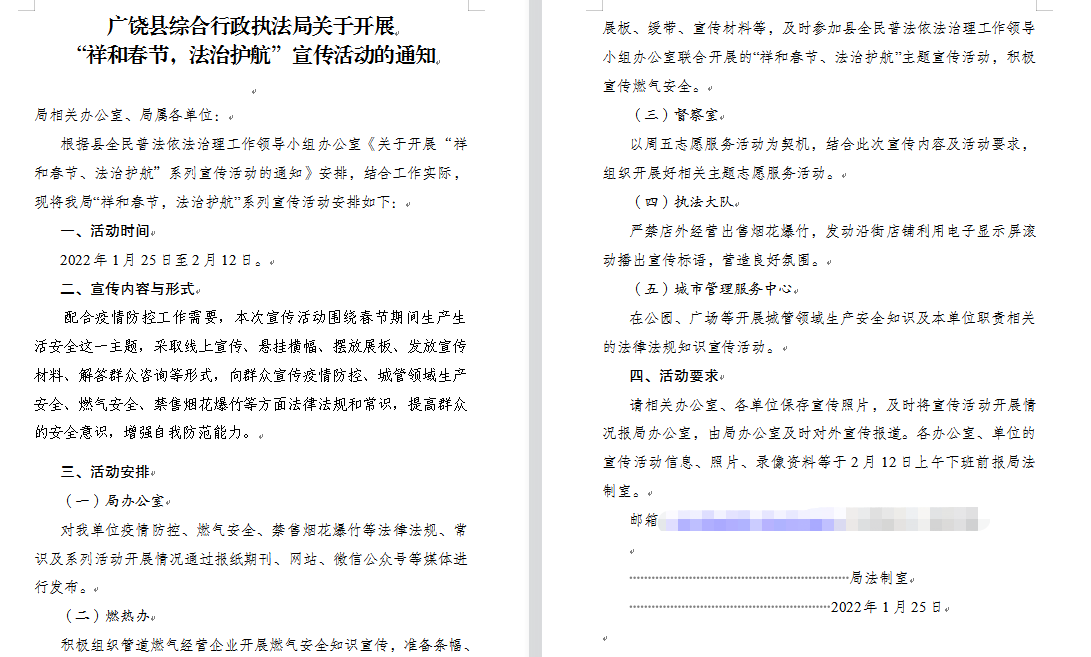Click the subheading "（三）督察室"
1091x657 pixels.
(674, 115)
